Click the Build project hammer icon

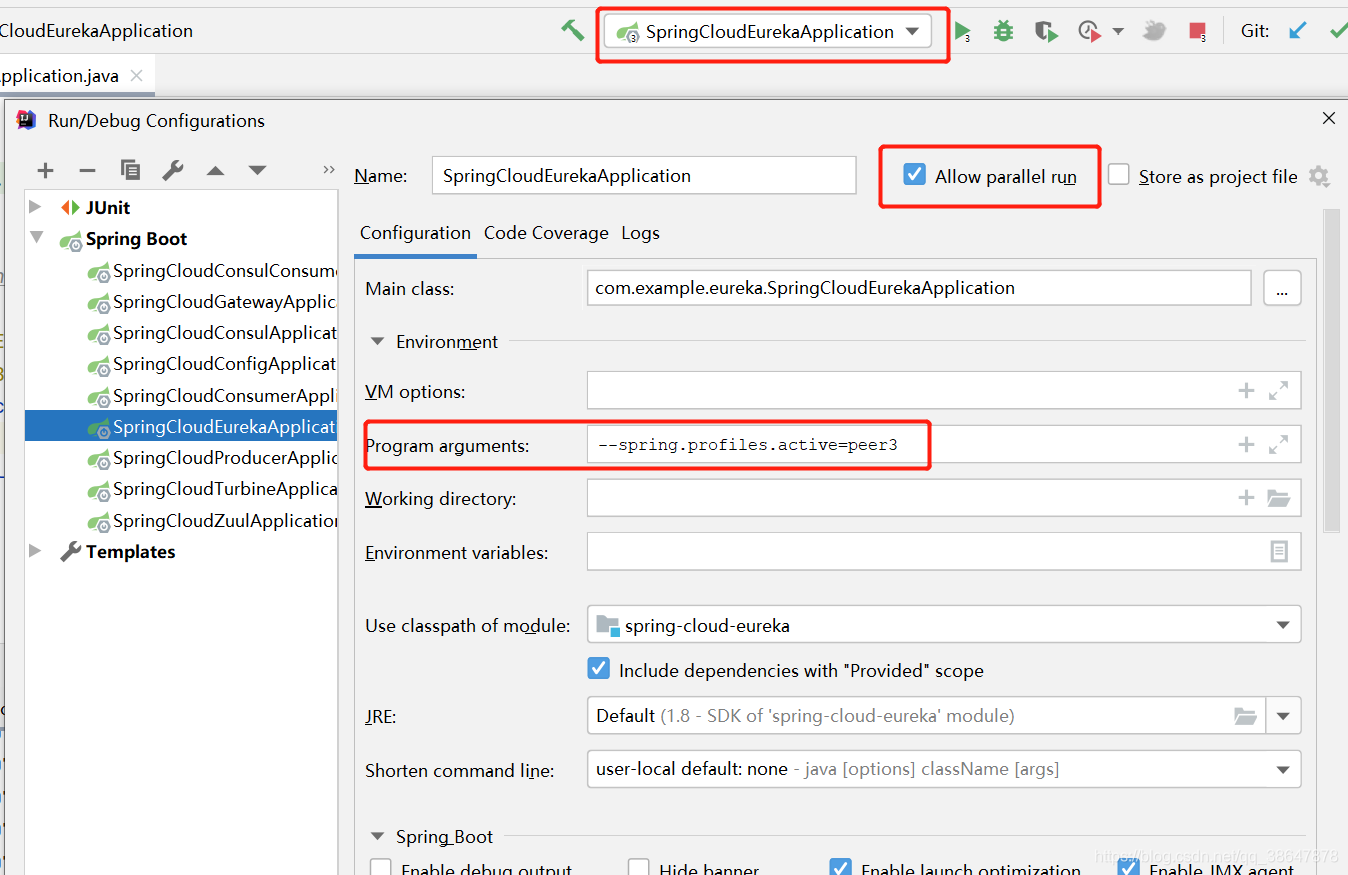coord(572,31)
